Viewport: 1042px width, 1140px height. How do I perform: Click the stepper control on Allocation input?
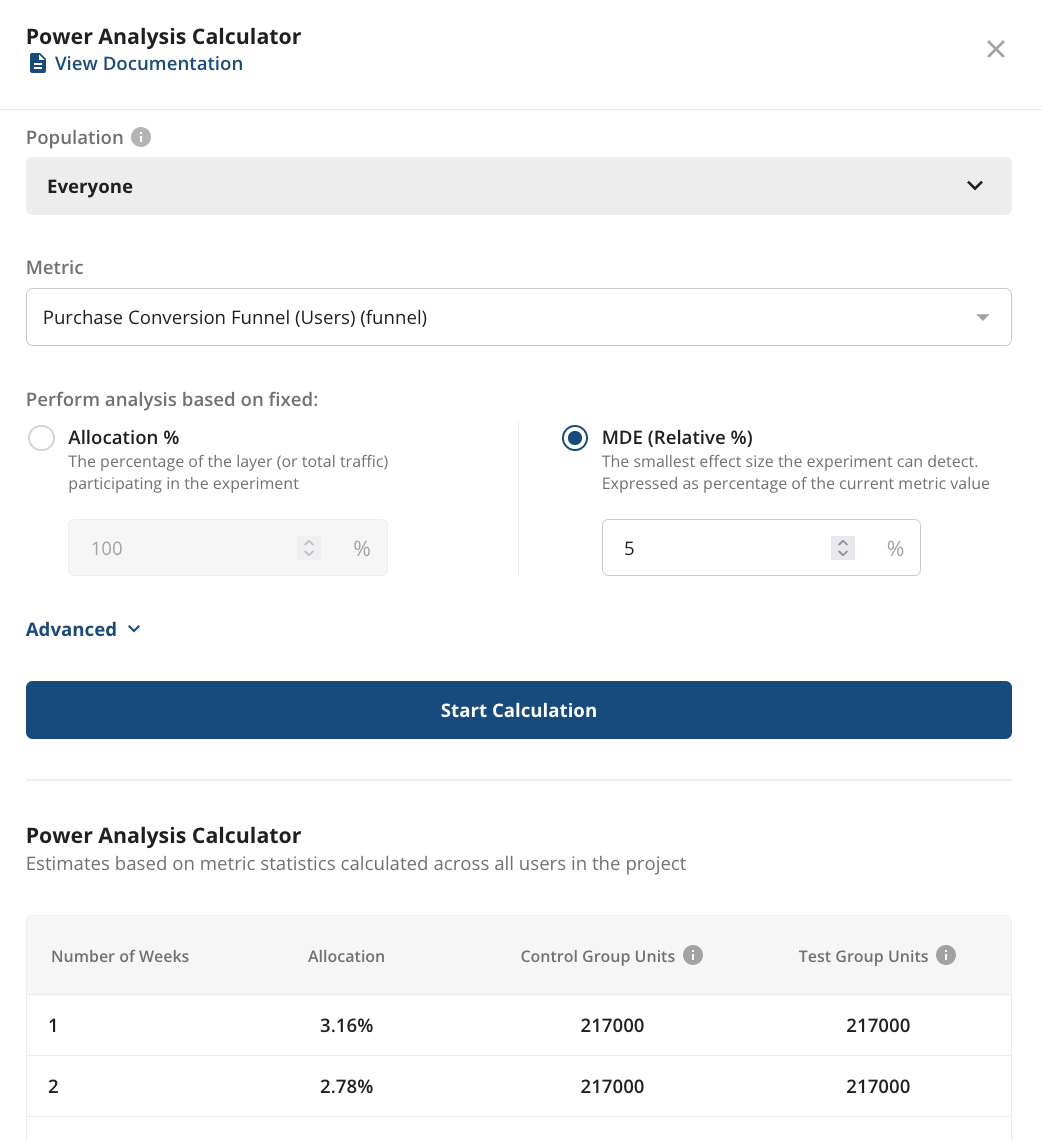point(309,547)
